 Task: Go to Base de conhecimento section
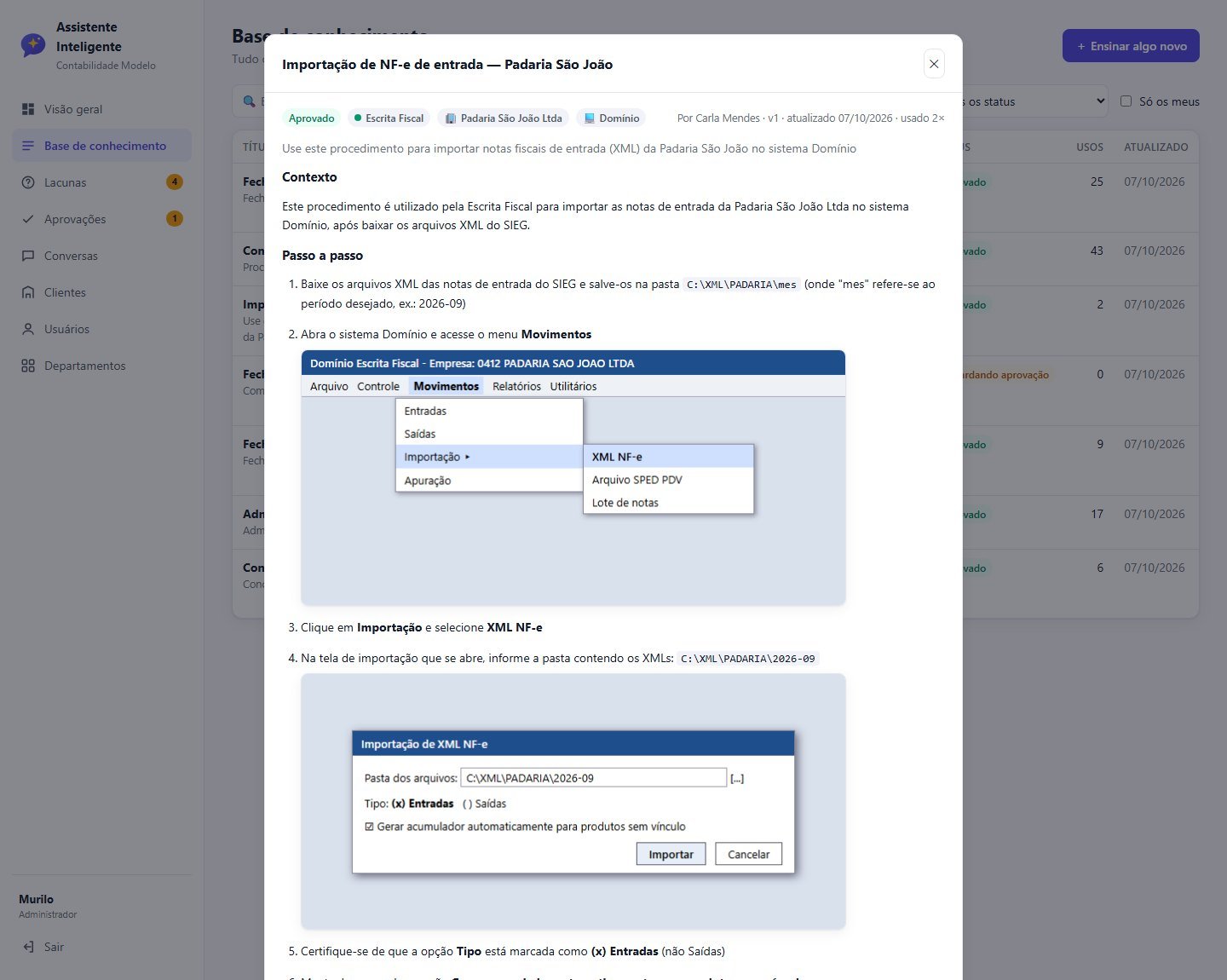tap(101, 146)
